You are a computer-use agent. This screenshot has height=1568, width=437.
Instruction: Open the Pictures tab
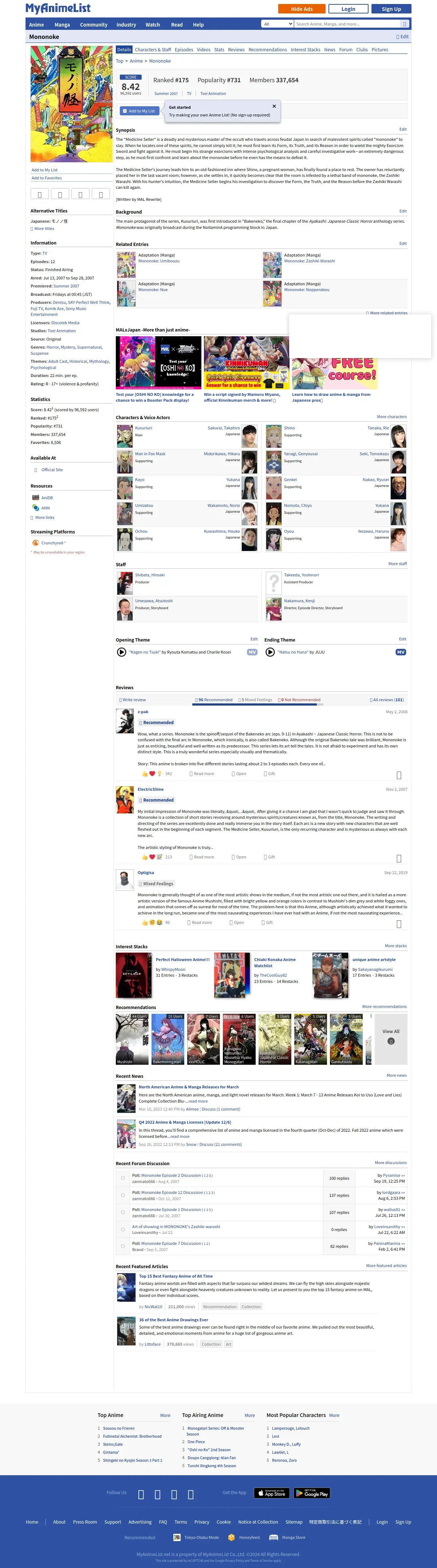[380, 50]
